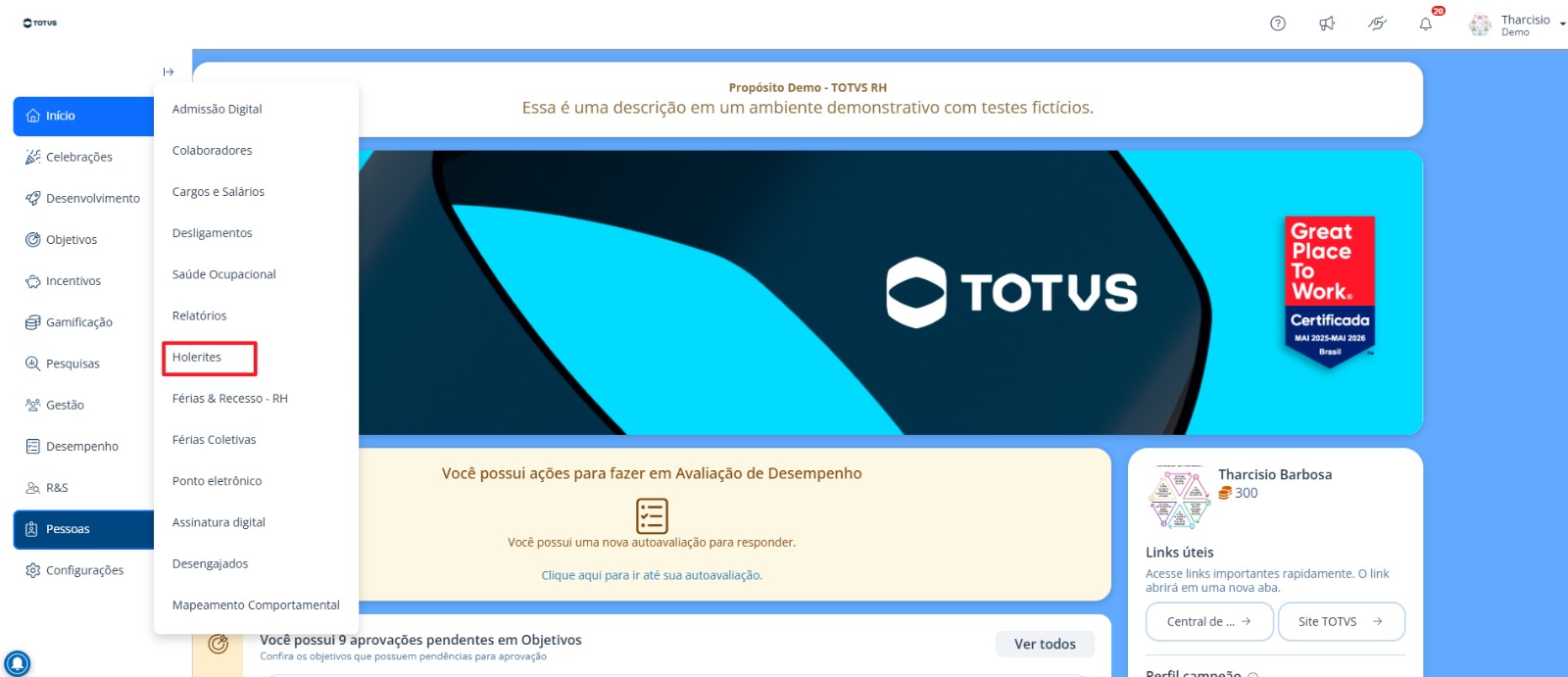The height and width of the screenshot is (677, 1568).
Task: Select Férias Coletivas in submenu
Action: 215,440
